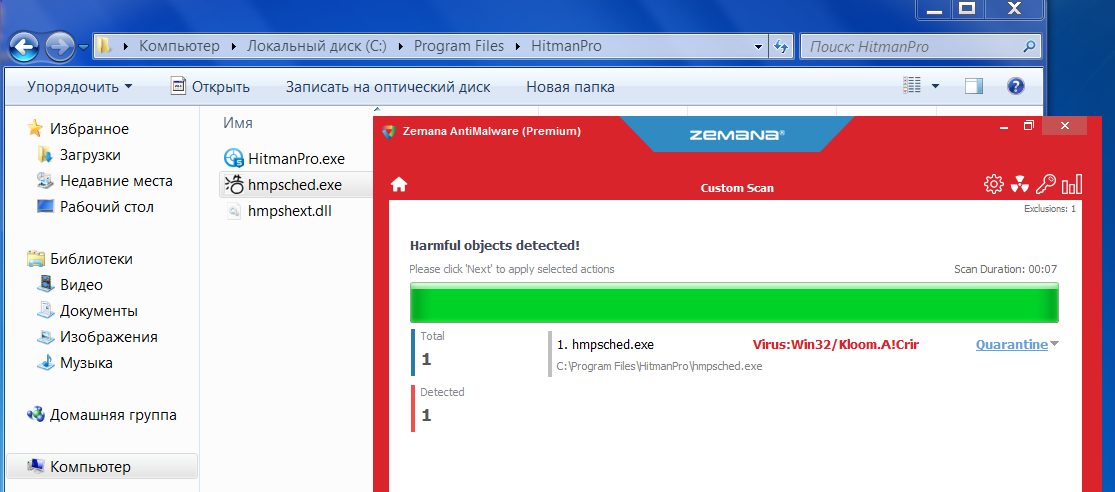
Task: Click Компьютер in breadcrumb path
Action: (179, 47)
